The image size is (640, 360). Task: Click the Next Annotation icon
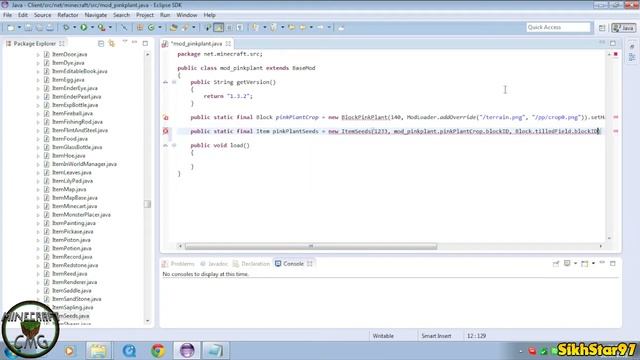click(x=256, y=27)
